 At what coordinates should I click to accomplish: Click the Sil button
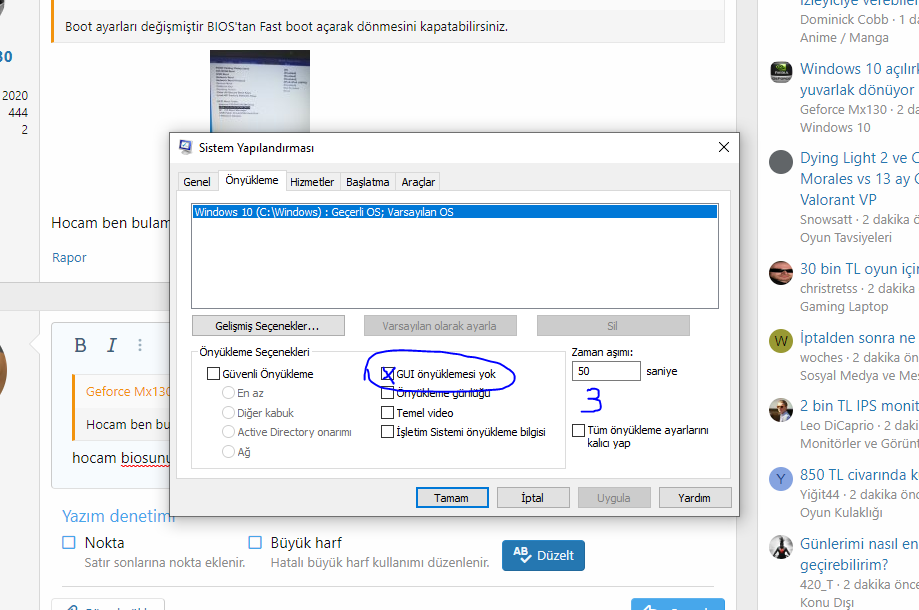click(x=612, y=326)
